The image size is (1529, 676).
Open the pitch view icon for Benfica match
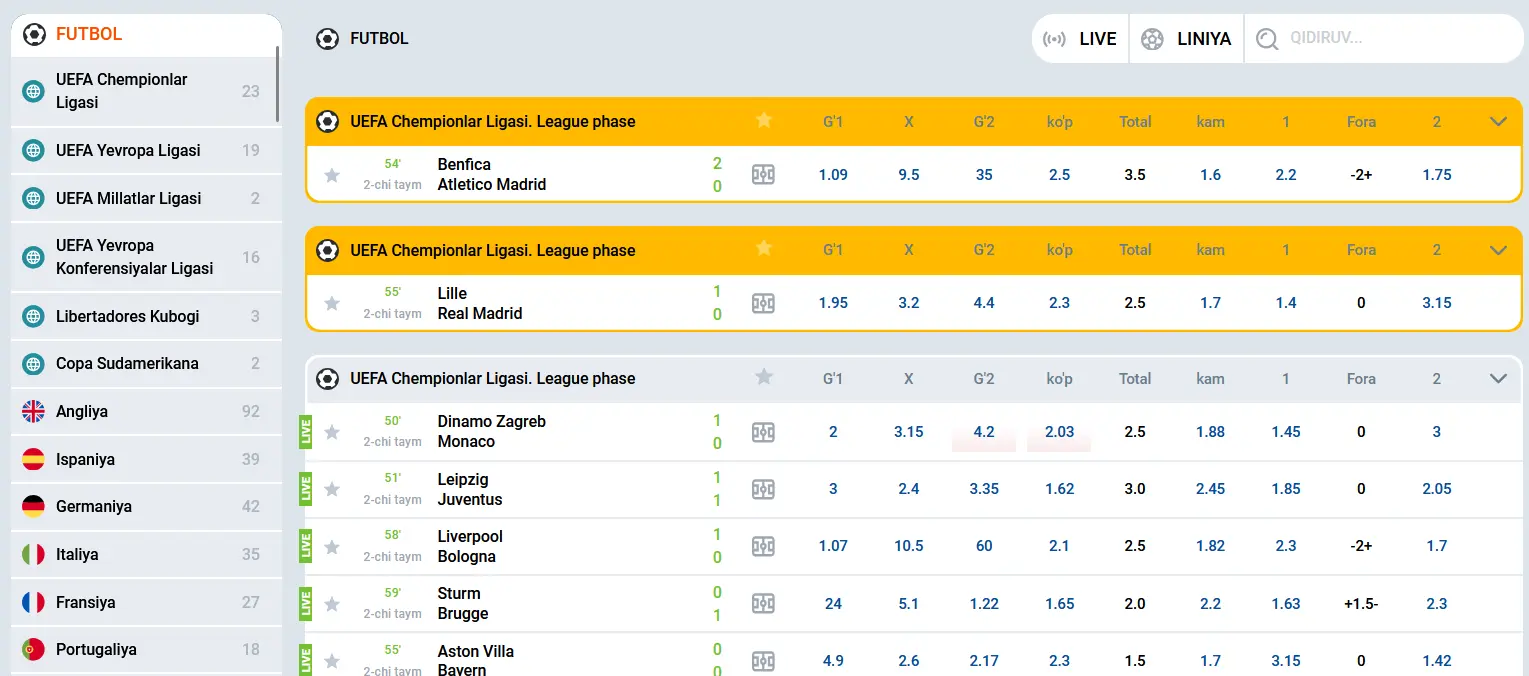[x=763, y=174]
